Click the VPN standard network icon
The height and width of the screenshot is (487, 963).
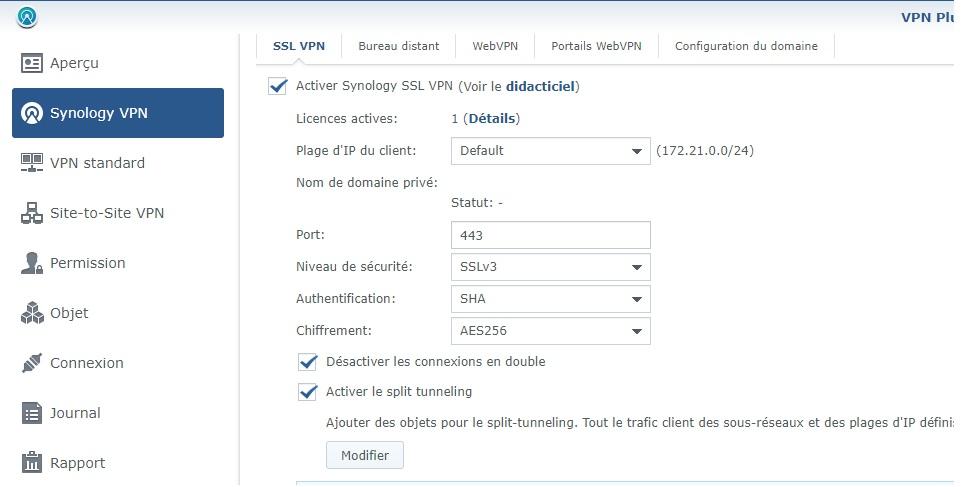[x=32, y=163]
